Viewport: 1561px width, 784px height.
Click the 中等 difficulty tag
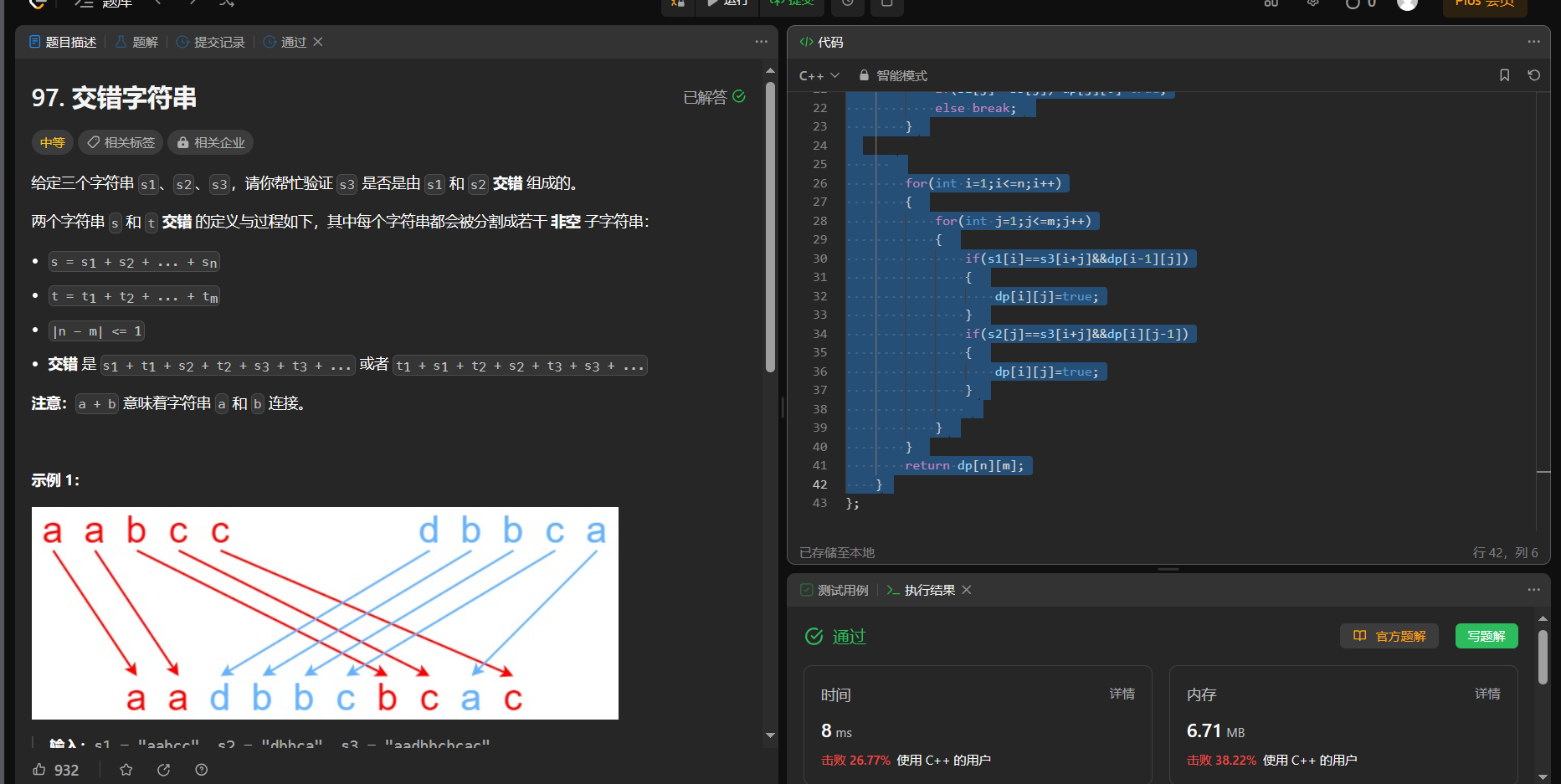[53, 142]
